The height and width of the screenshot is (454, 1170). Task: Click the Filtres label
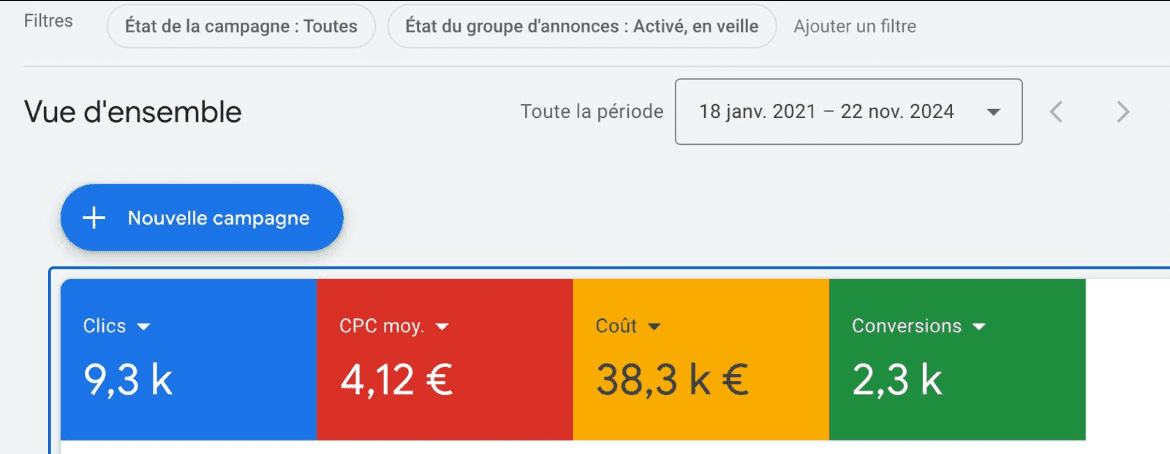pyautogui.click(x=48, y=21)
